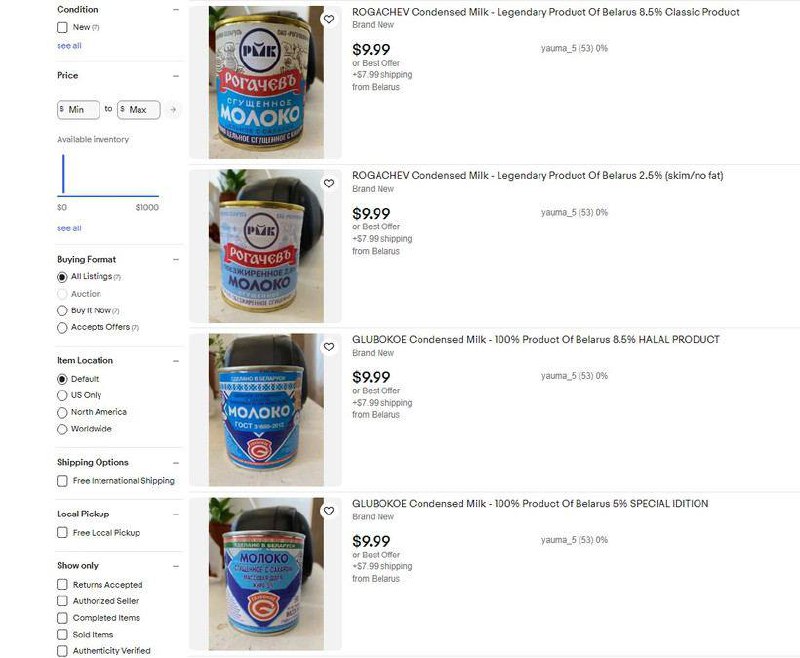Viewport: 800px width, 658px height.
Task: Tick the Returns Accepted checkbox
Action: click(62, 585)
